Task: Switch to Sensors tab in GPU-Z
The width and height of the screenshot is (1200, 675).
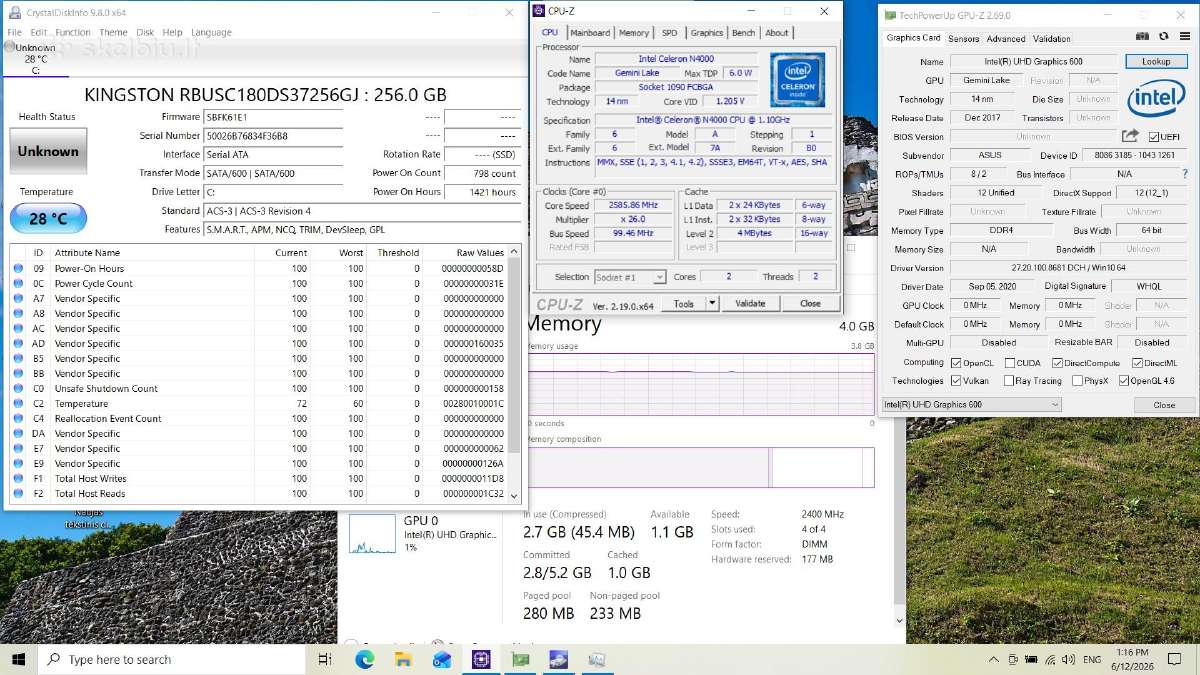Action: tap(964, 39)
